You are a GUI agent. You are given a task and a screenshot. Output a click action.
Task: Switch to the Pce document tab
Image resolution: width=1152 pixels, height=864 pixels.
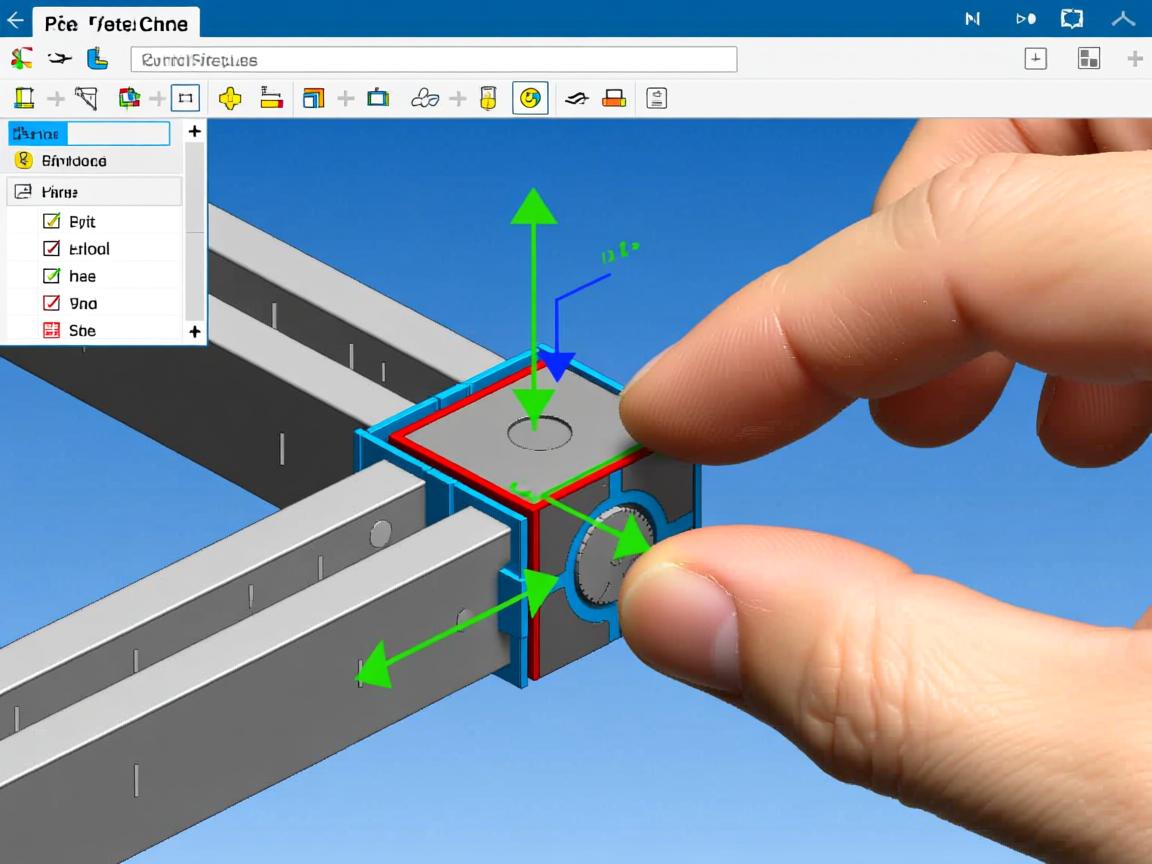click(x=115, y=22)
